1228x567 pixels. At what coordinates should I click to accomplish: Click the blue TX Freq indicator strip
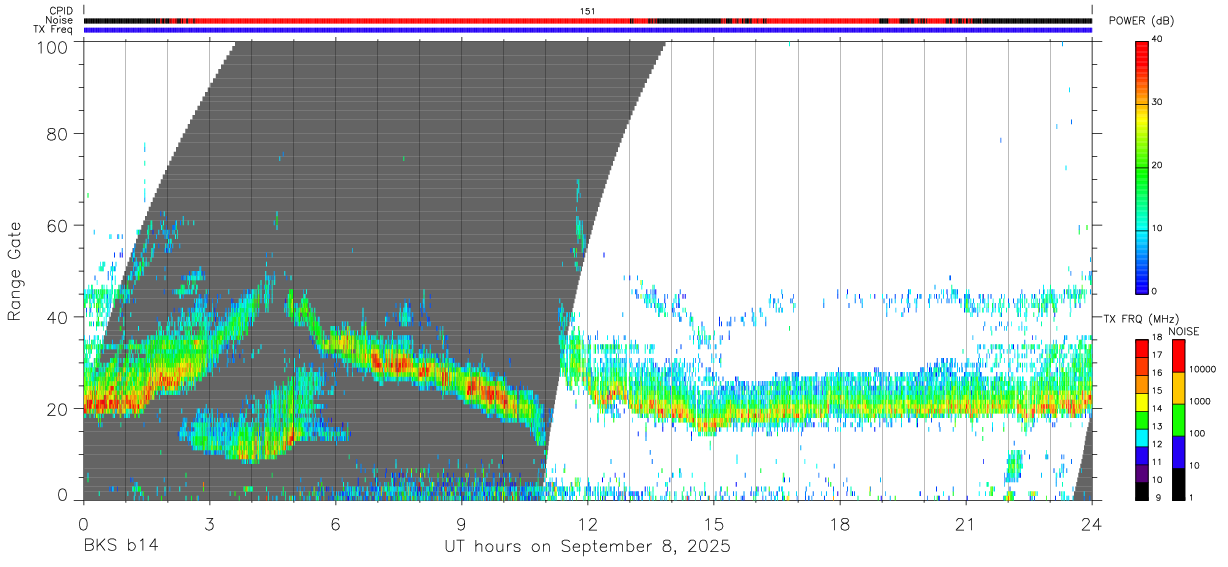(x=588, y=29)
